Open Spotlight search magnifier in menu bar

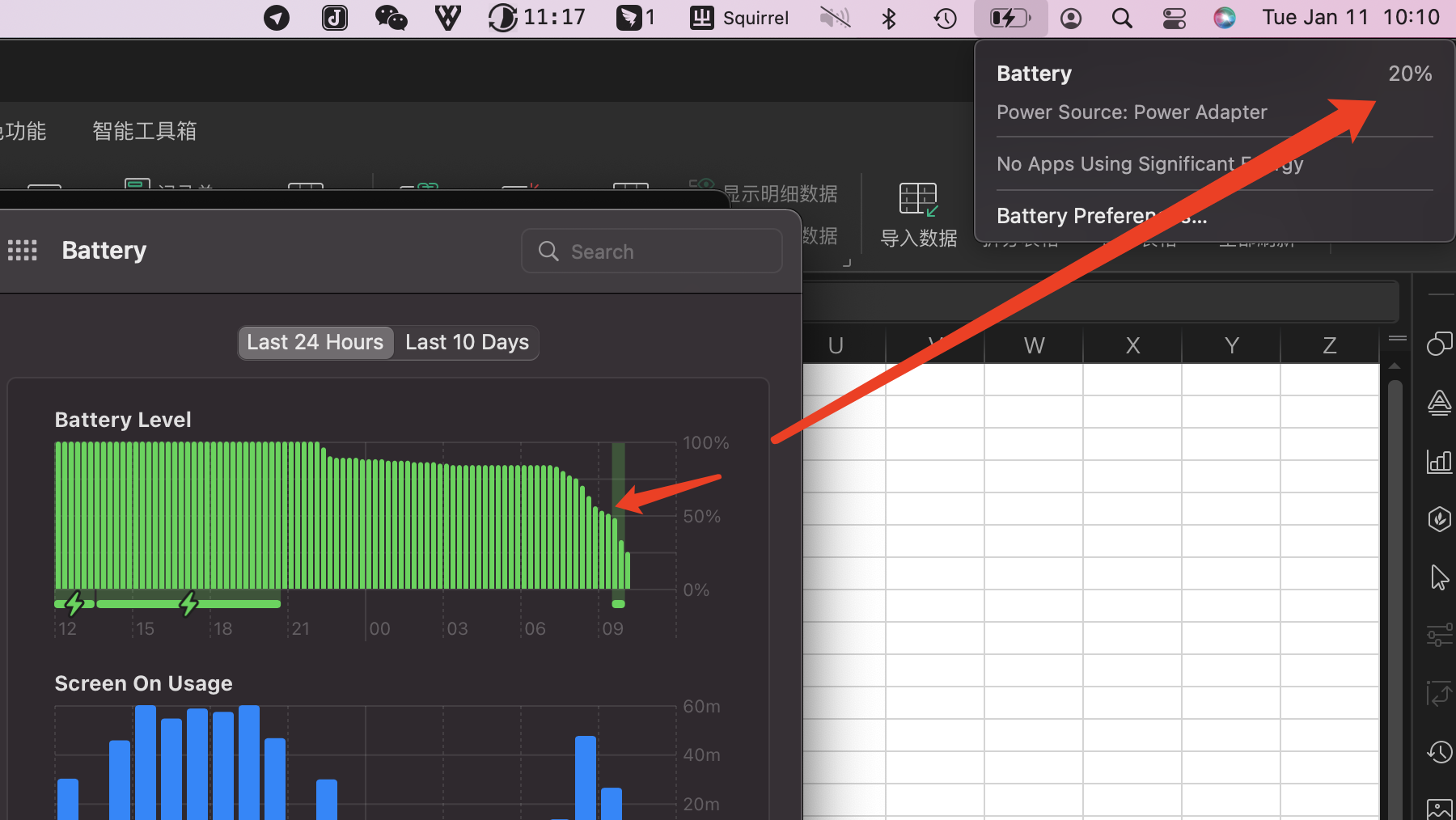pyautogui.click(x=1122, y=18)
